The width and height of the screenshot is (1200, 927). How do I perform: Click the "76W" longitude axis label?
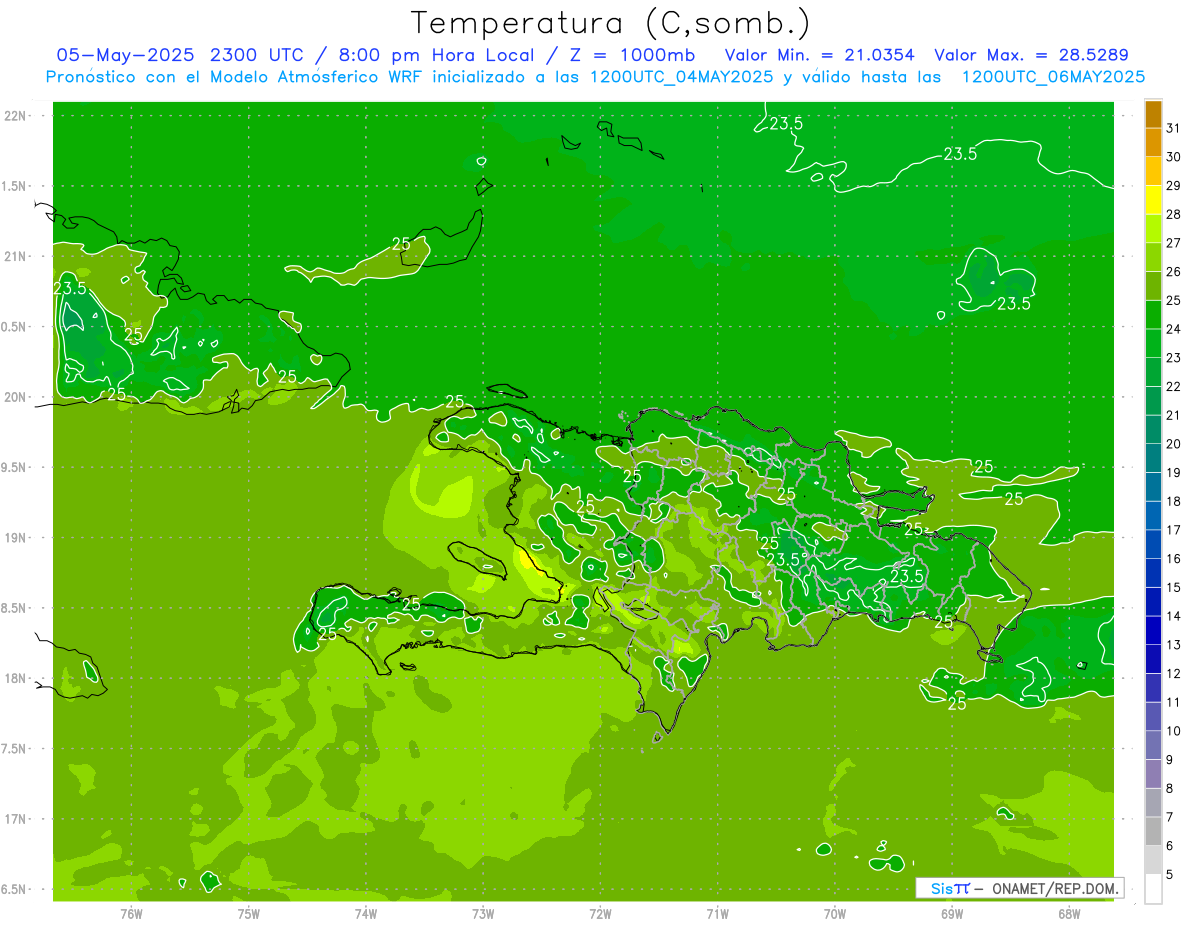[x=131, y=914]
